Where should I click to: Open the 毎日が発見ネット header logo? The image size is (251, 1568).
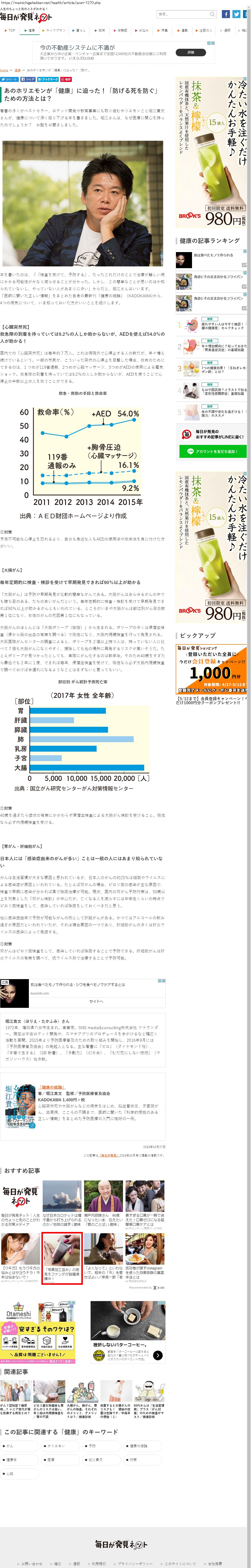coord(26,17)
